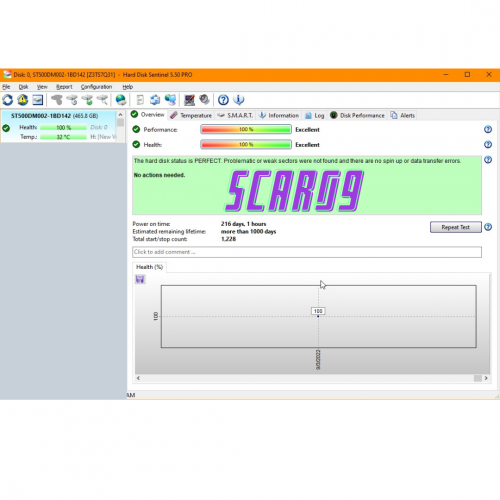Click the 'No actions needed.' text

click(x=159, y=175)
